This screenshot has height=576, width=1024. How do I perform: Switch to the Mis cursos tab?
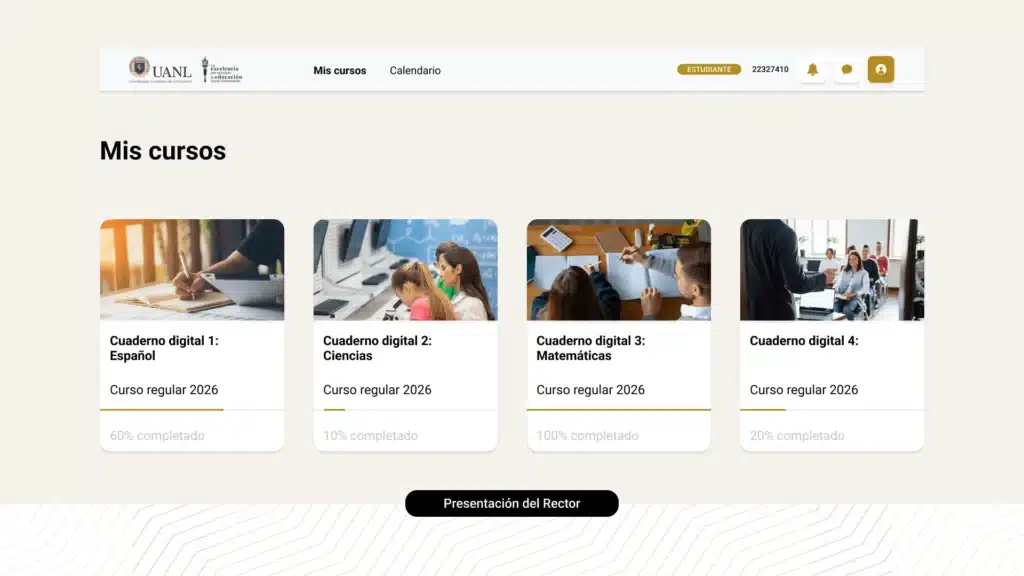click(x=339, y=71)
